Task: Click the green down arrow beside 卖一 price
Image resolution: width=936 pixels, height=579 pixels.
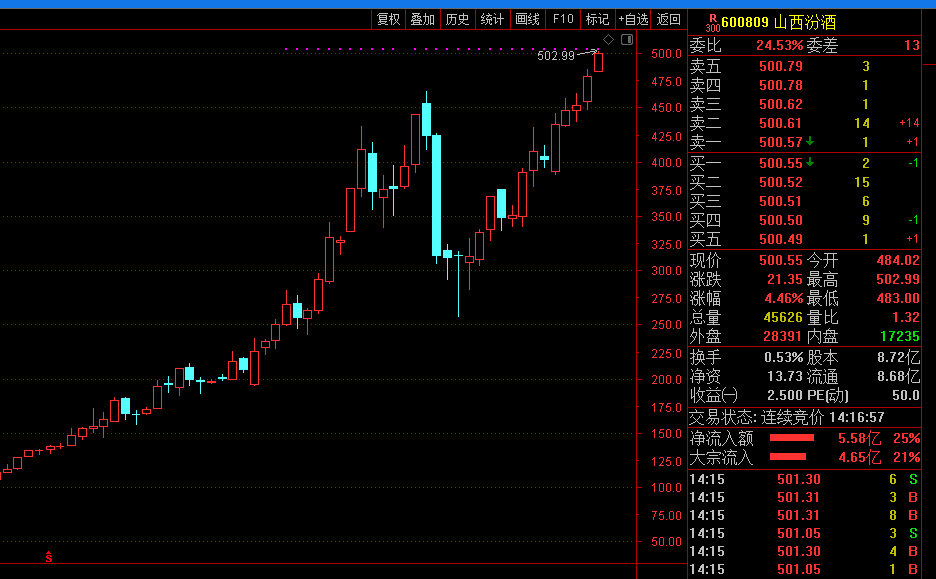Action: click(810, 141)
